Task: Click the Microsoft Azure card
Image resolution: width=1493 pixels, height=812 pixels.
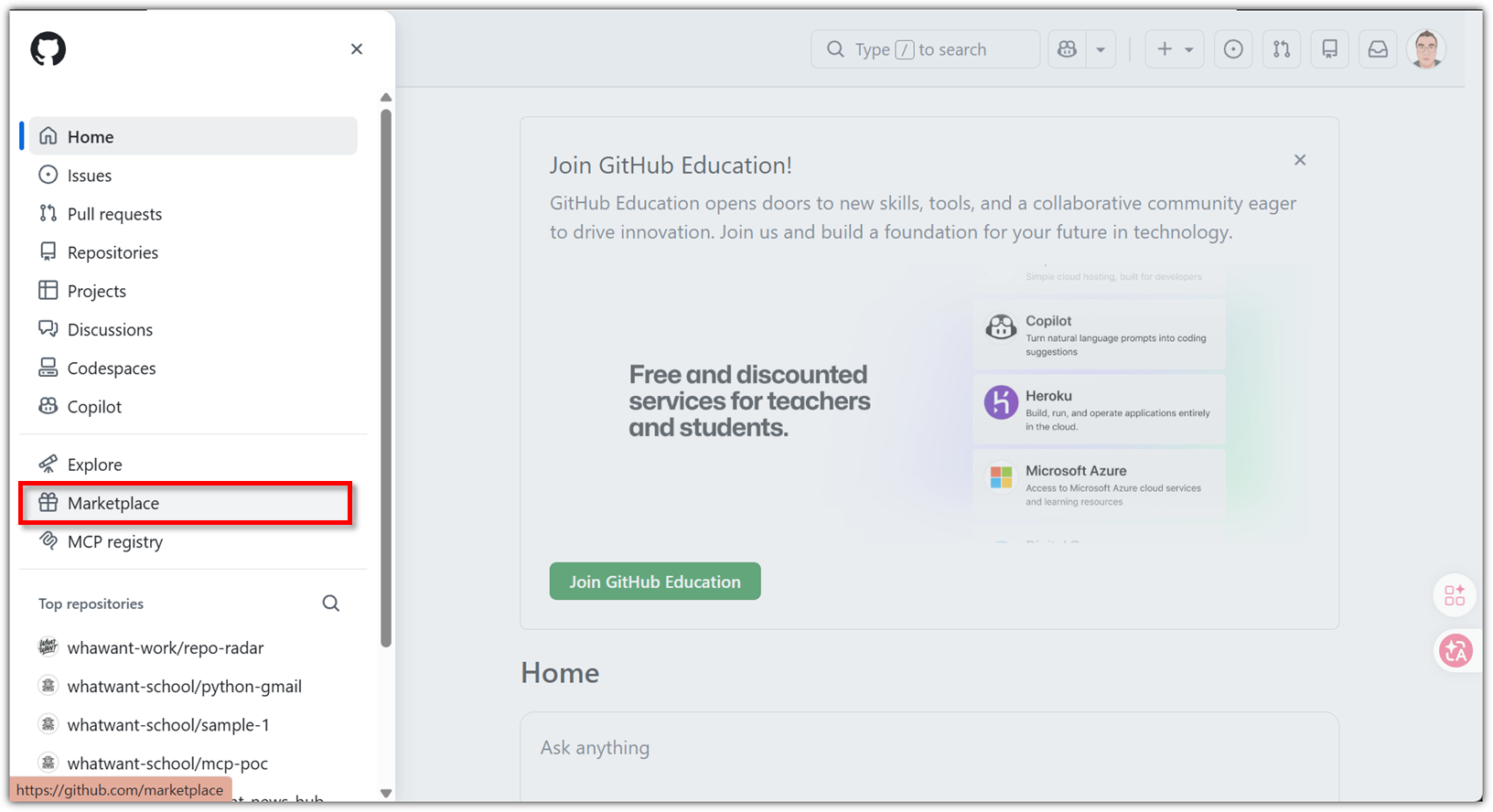Action: (1099, 485)
